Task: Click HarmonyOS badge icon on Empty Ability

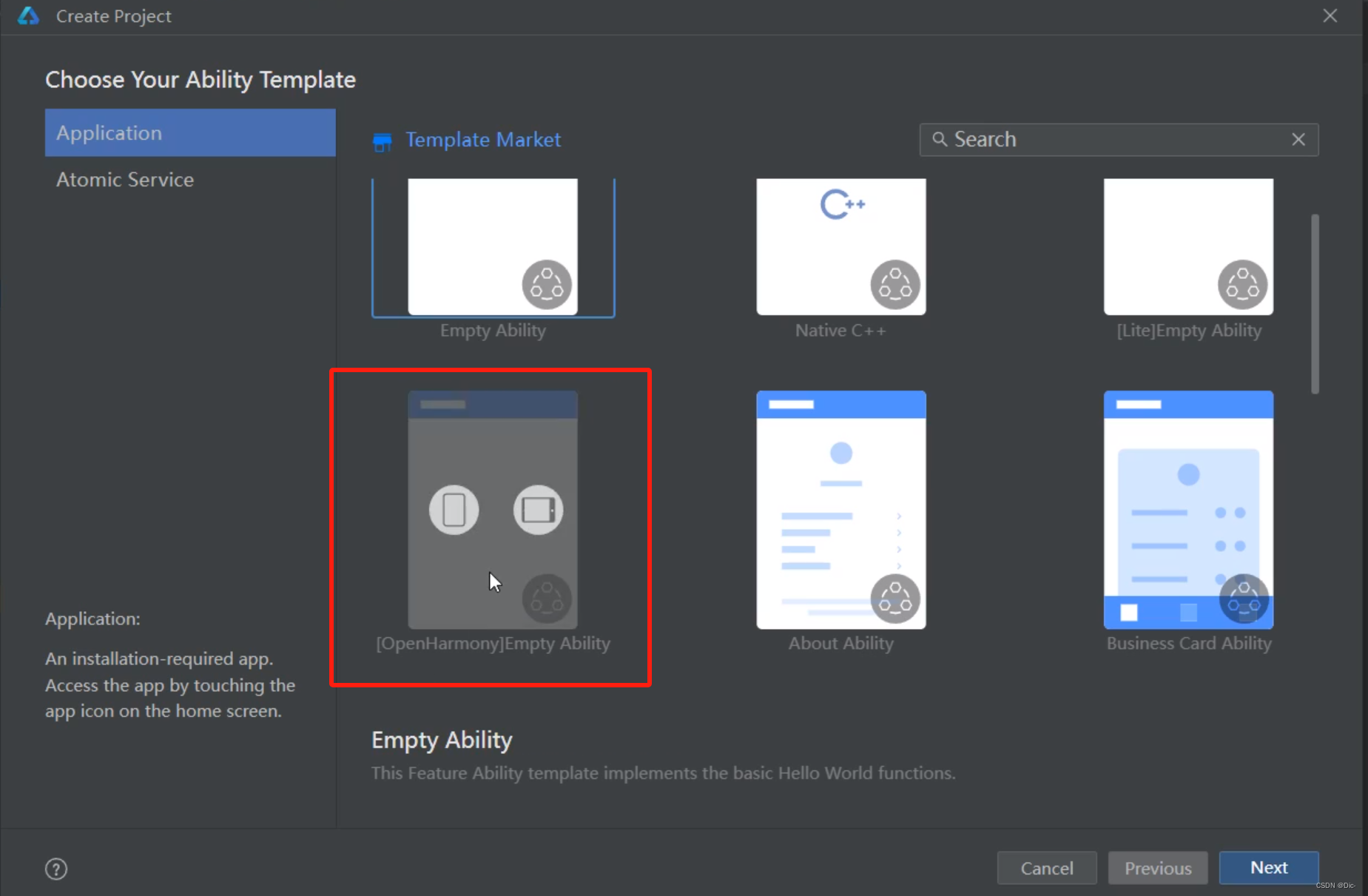Action: tap(547, 285)
